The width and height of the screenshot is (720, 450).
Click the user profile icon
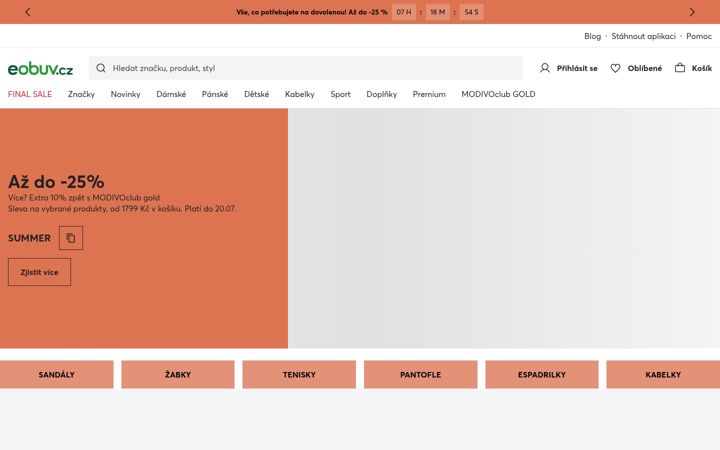pyautogui.click(x=545, y=68)
